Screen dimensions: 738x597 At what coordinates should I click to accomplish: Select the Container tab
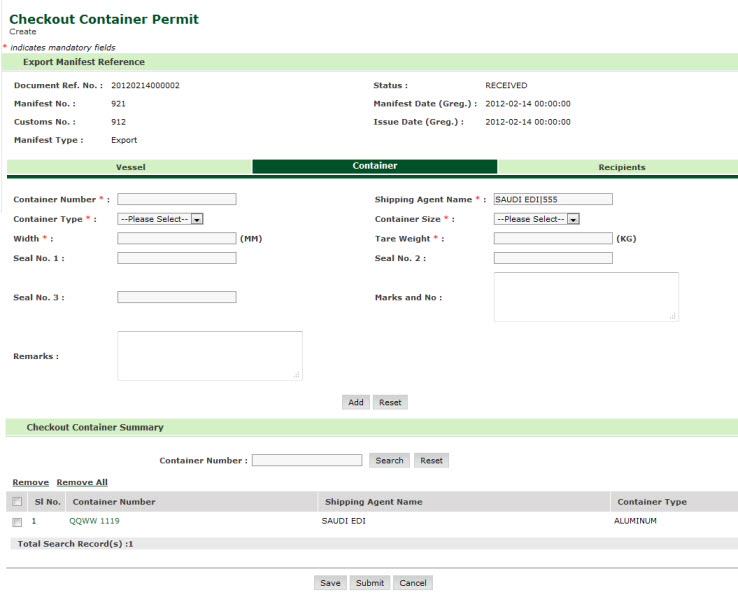pyautogui.click(x=375, y=166)
